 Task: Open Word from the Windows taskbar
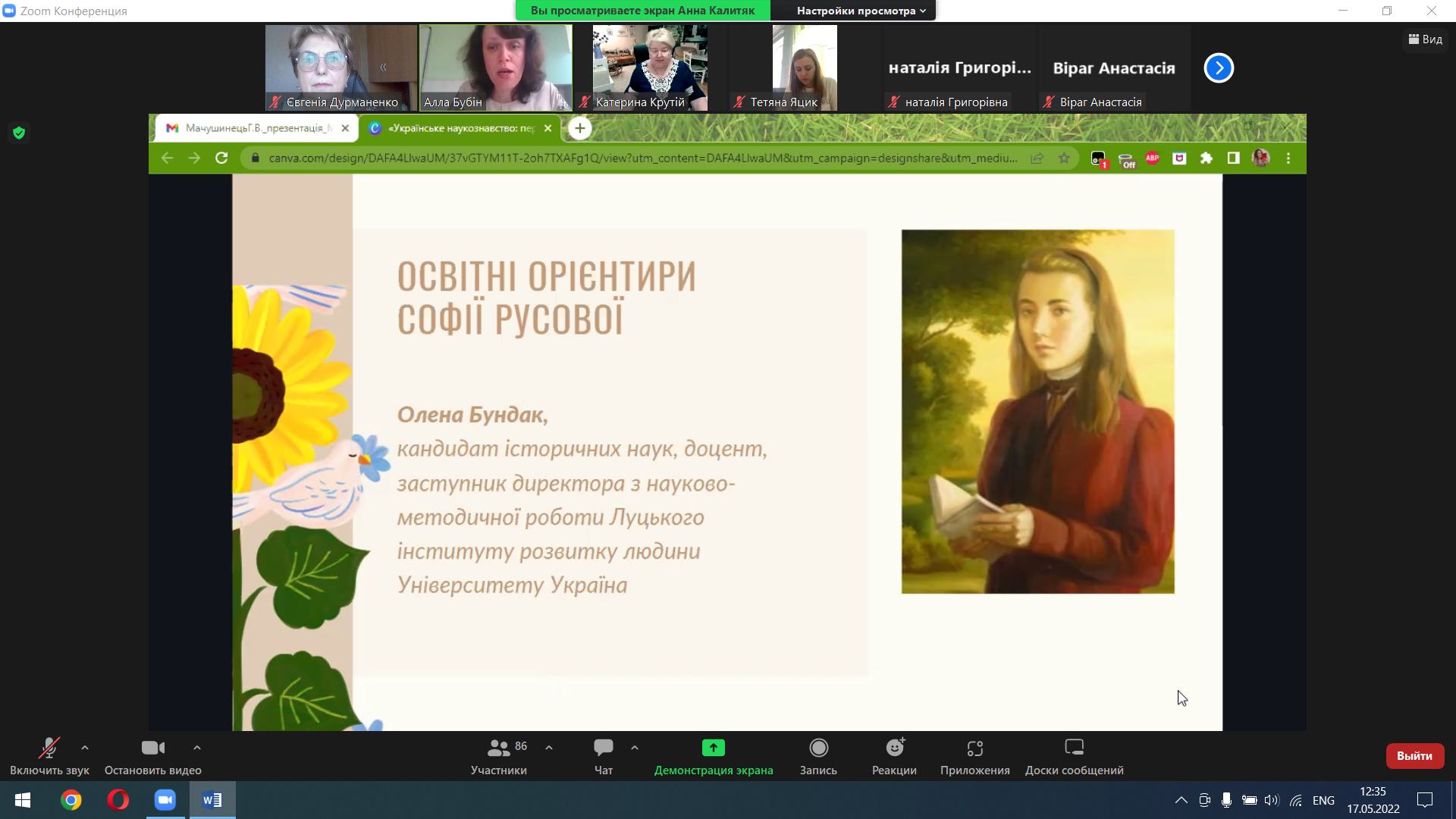212,800
